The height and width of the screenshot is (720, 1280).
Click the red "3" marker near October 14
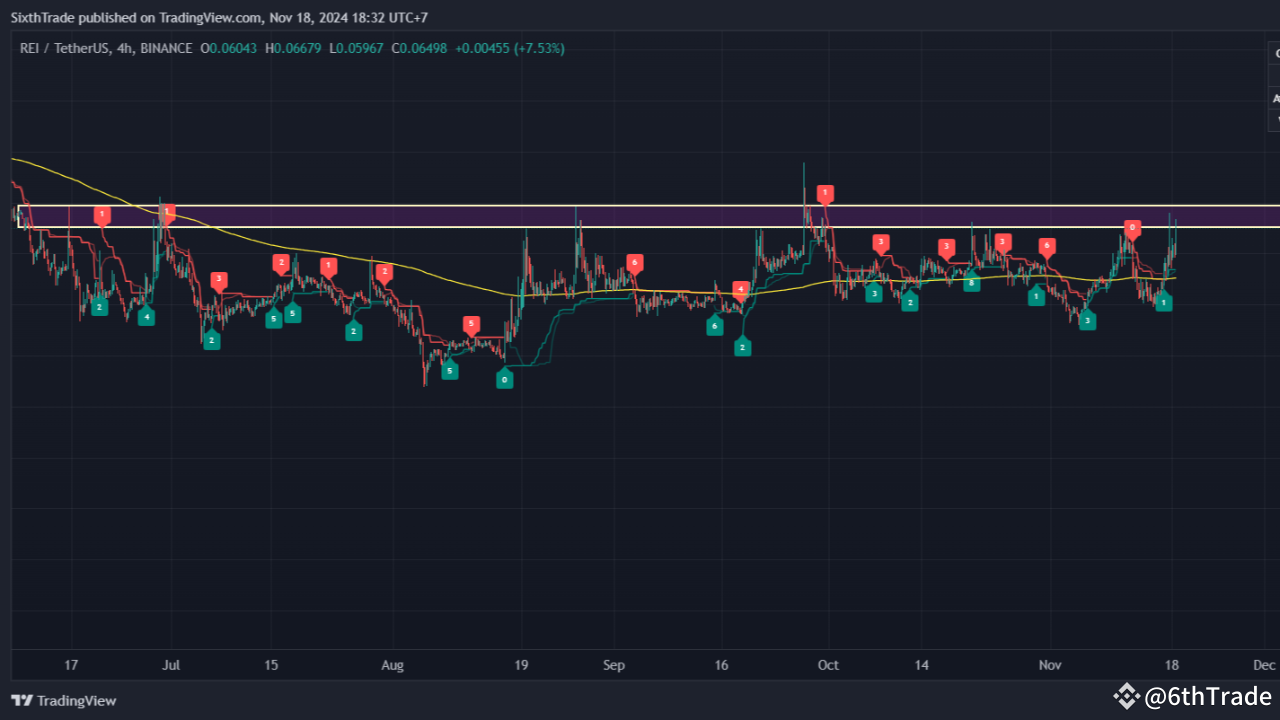(946, 247)
